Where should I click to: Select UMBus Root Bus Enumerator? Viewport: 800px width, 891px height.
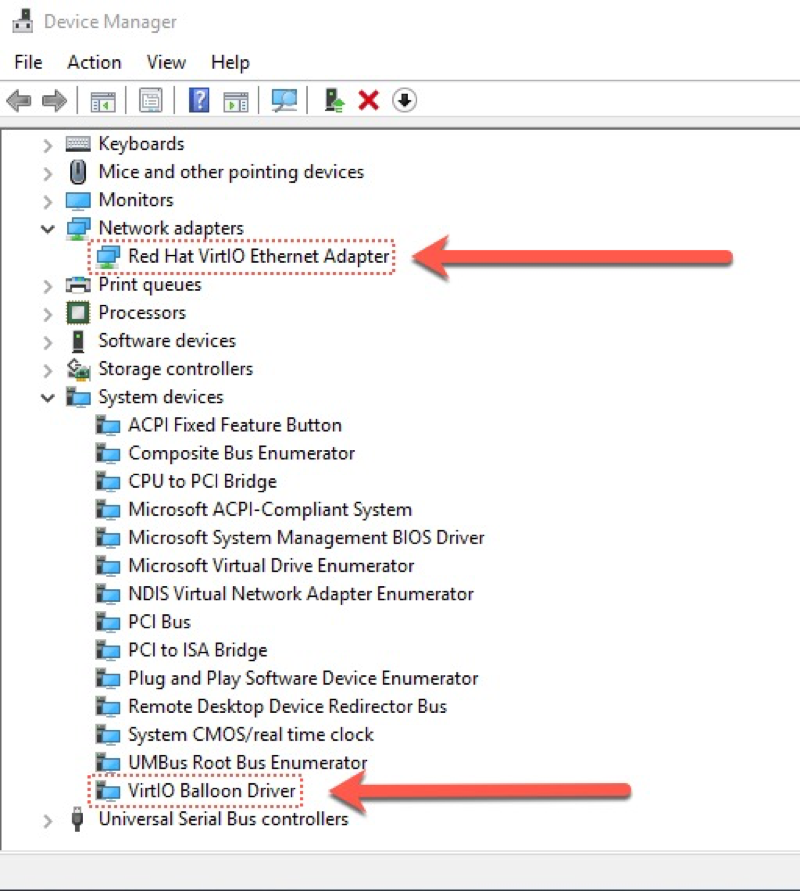[x=248, y=763]
